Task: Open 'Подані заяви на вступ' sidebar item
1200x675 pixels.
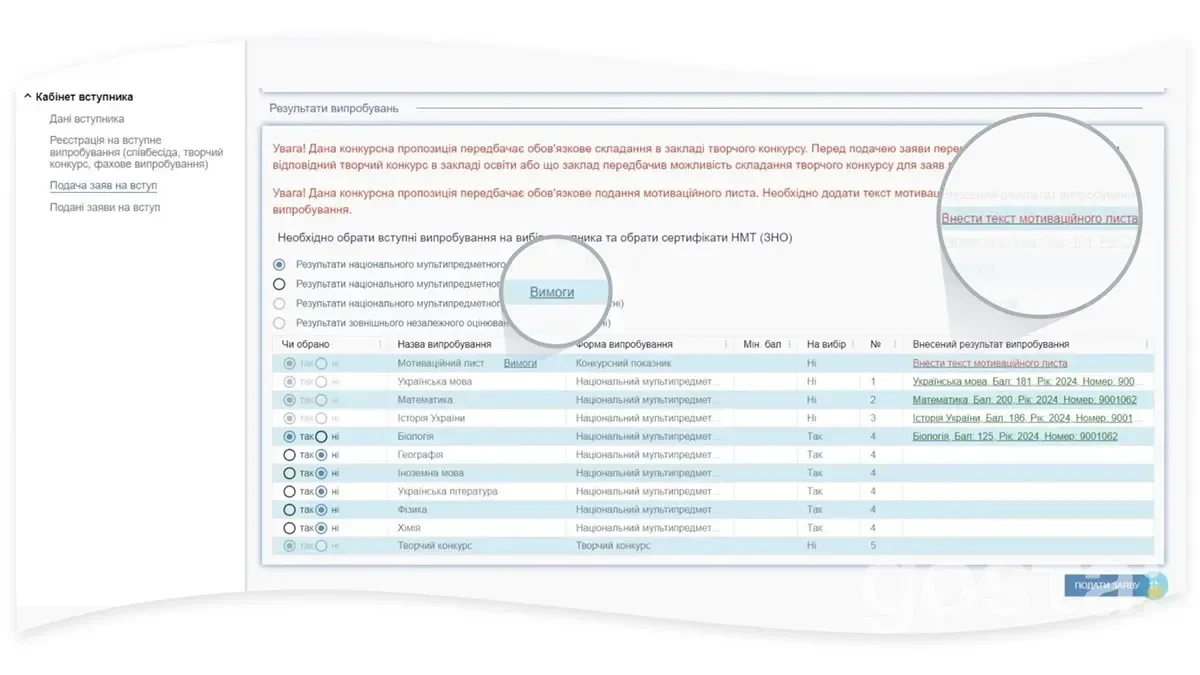Action: (105, 207)
